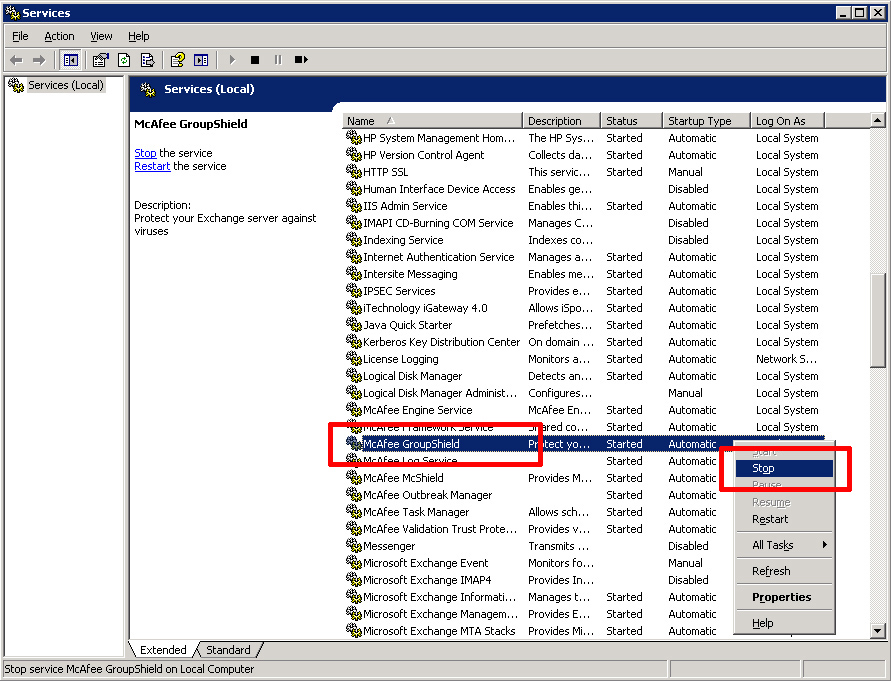Viewport: 891px width, 681px height.
Task: Select the Intersite Messaging service
Action: (410, 274)
